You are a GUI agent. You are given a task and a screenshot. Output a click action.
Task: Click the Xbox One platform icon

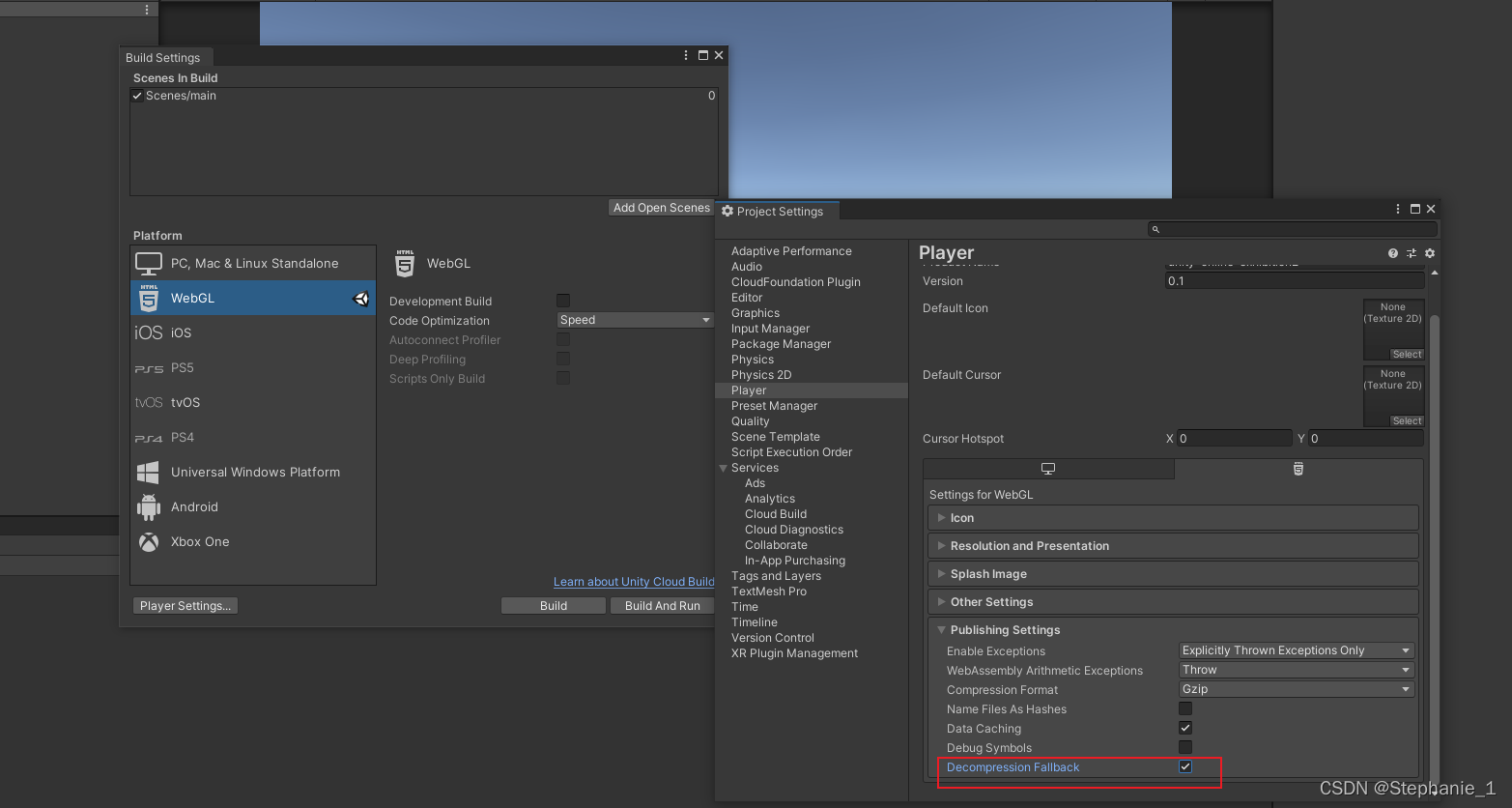148,541
